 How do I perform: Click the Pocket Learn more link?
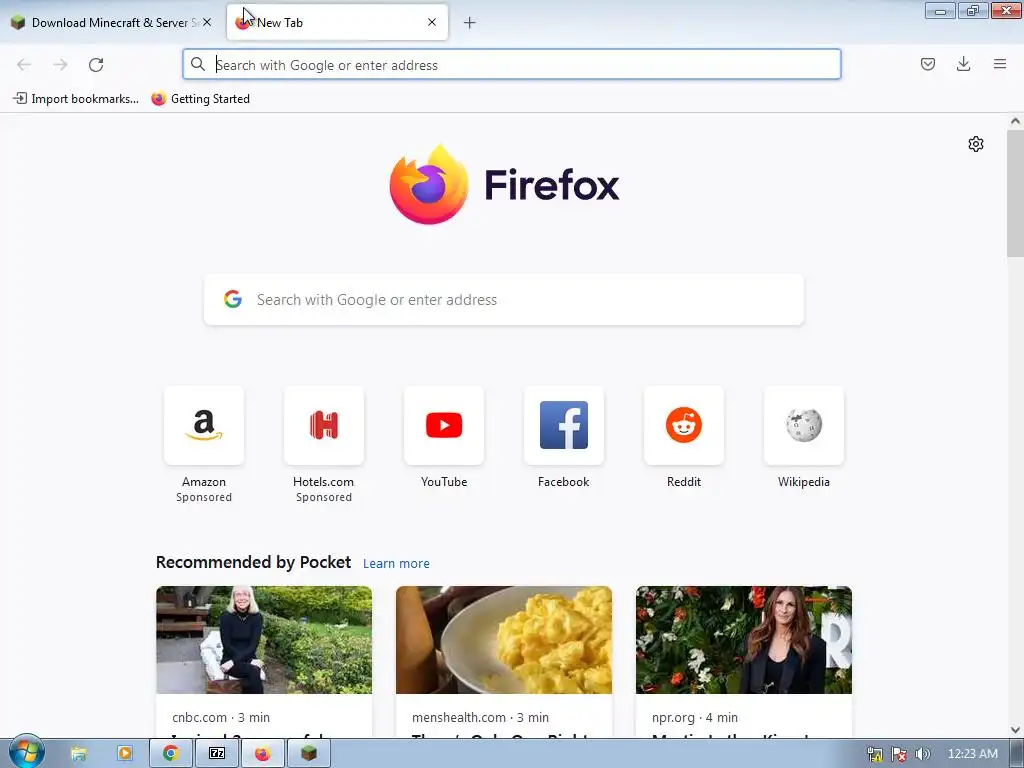click(396, 564)
